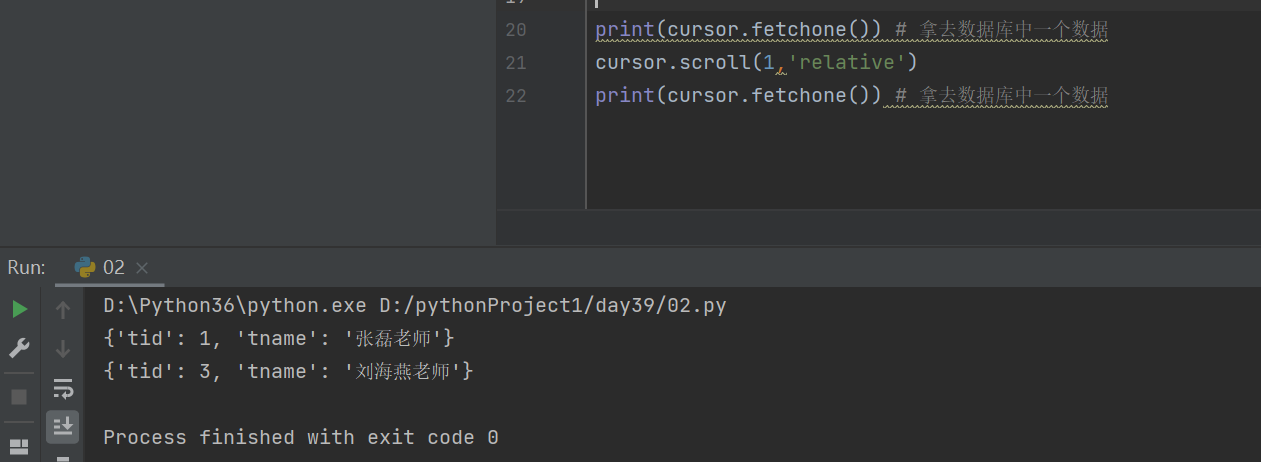Click the Run: panel label

coord(27,267)
